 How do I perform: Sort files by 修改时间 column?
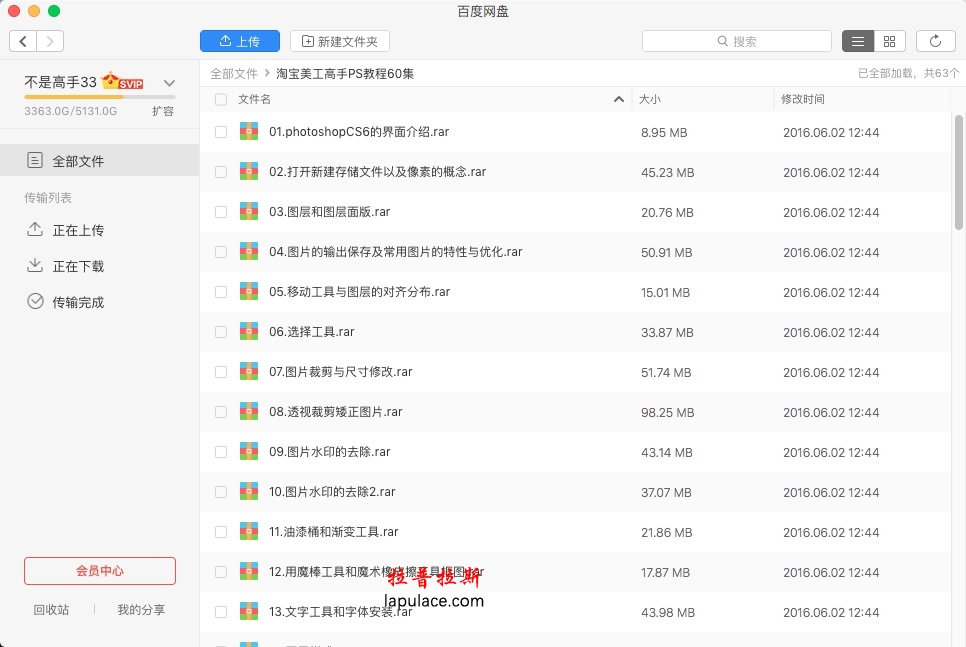tap(803, 99)
